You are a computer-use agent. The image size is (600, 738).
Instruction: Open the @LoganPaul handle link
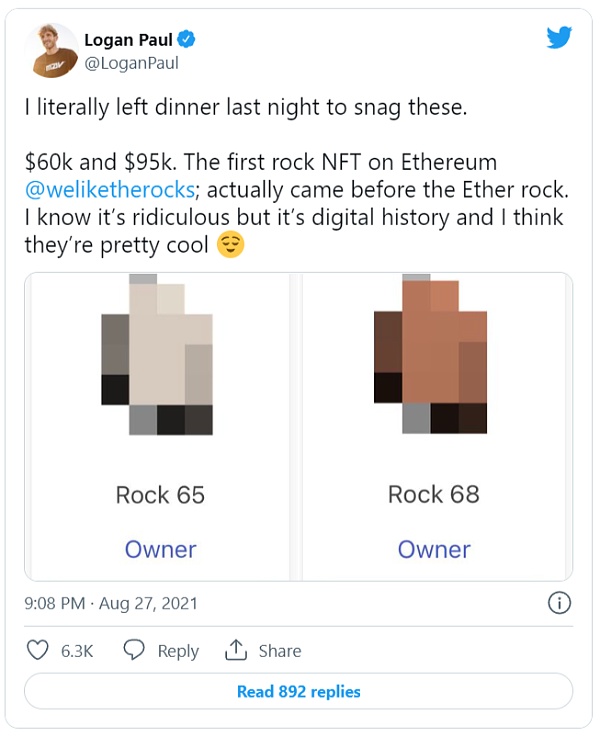[131, 63]
